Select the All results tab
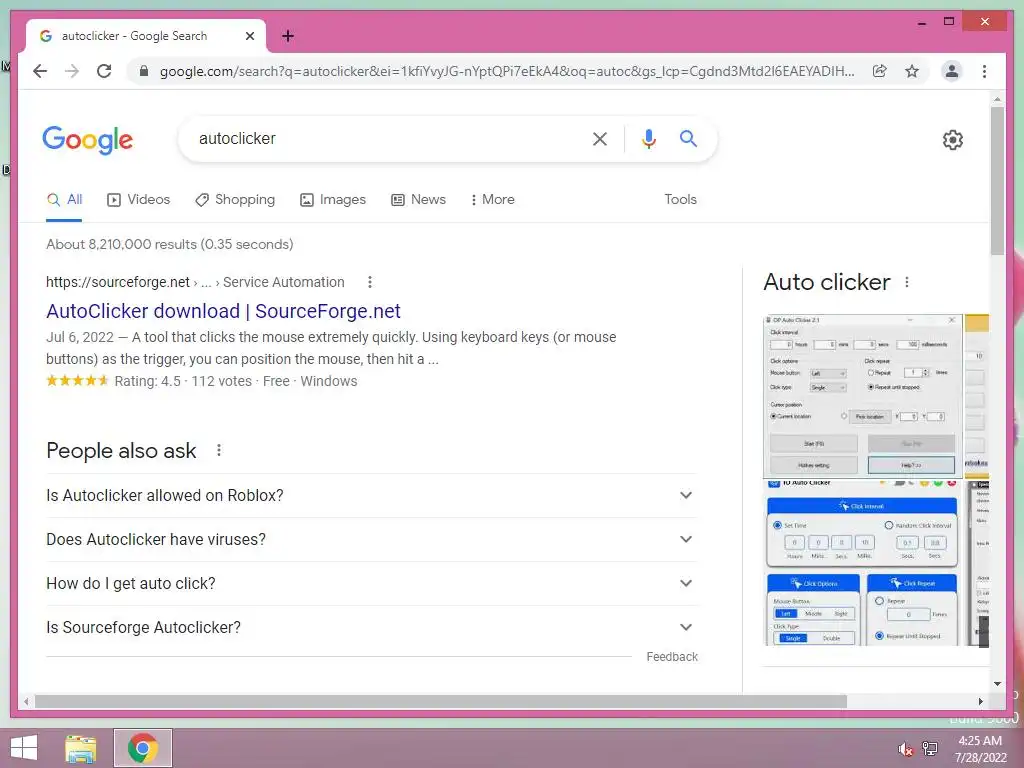The height and width of the screenshot is (768, 1024). 64,200
